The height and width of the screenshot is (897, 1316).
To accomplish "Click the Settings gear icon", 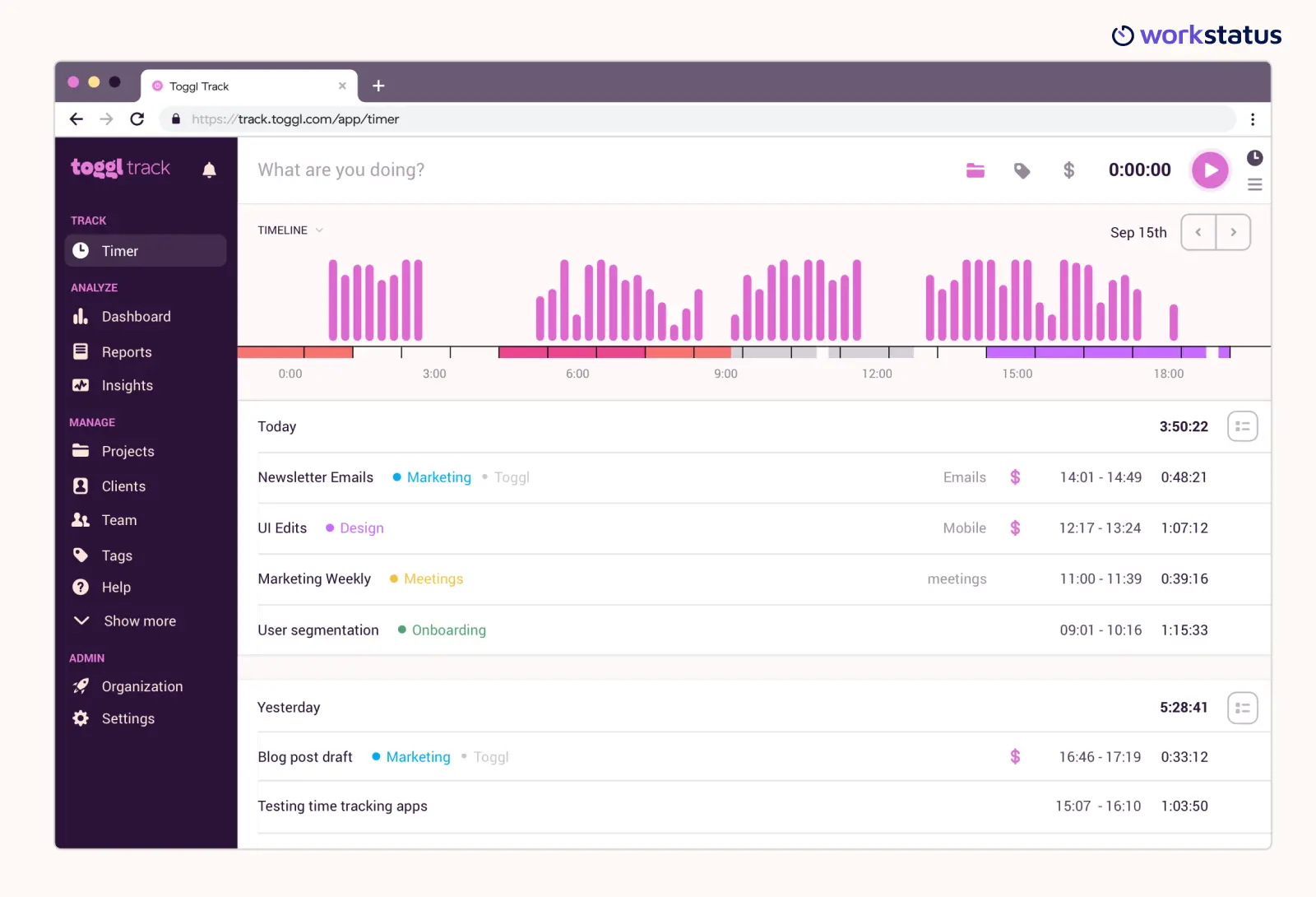I will (81, 718).
